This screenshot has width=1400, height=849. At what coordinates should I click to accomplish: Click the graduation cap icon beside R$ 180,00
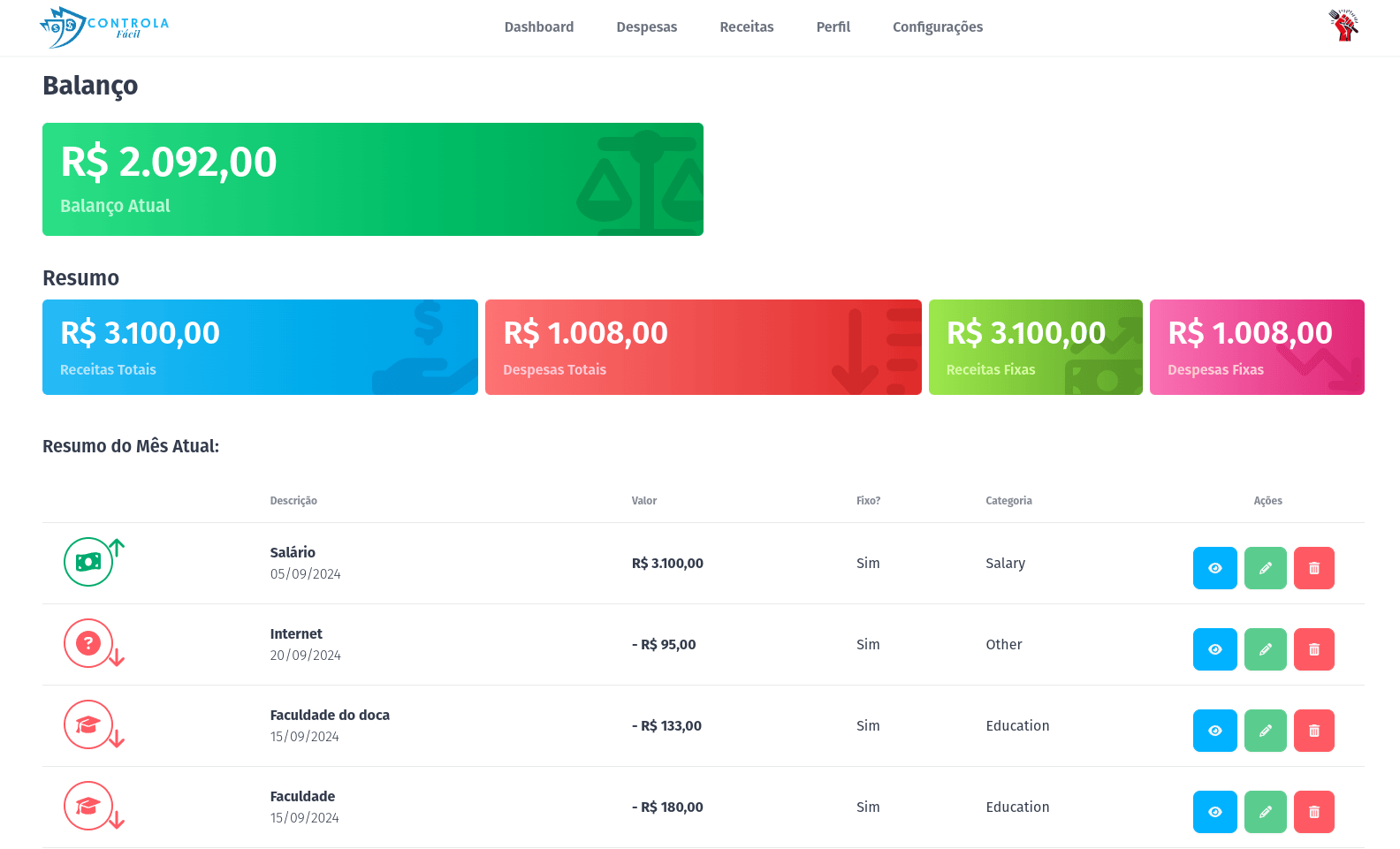88,806
